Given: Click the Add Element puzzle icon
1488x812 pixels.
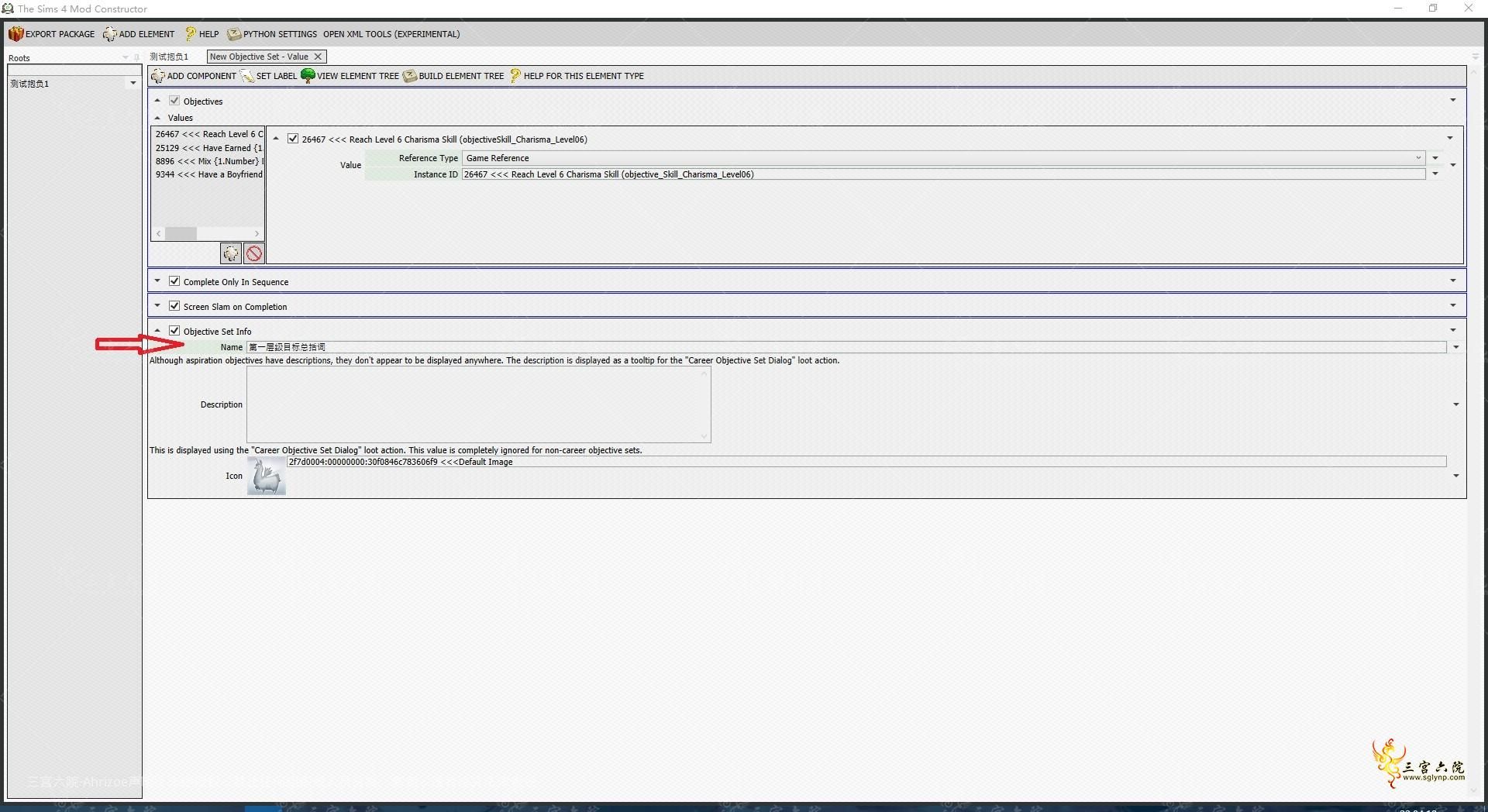Looking at the screenshot, I should coord(109,34).
